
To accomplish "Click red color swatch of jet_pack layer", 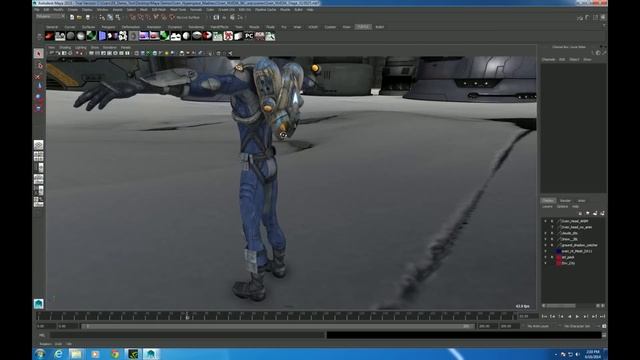I will pyautogui.click(x=559, y=257).
